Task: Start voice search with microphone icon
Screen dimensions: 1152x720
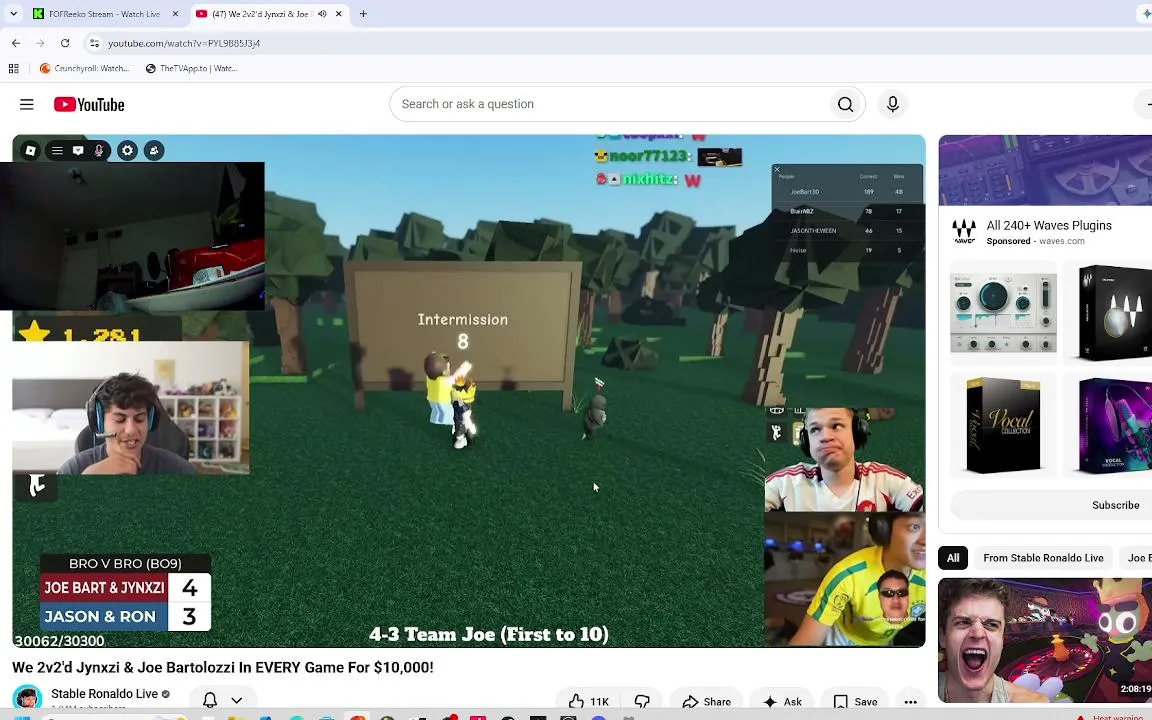Action: pyautogui.click(x=893, y=104)
